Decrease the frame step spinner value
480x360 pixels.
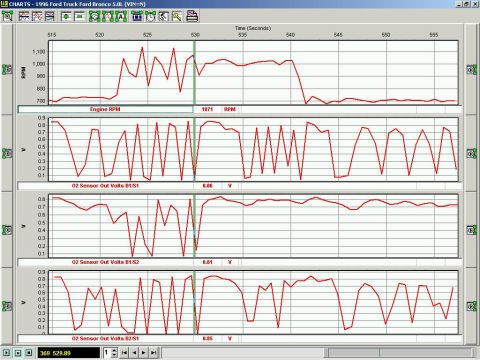[x=114, y=355]
